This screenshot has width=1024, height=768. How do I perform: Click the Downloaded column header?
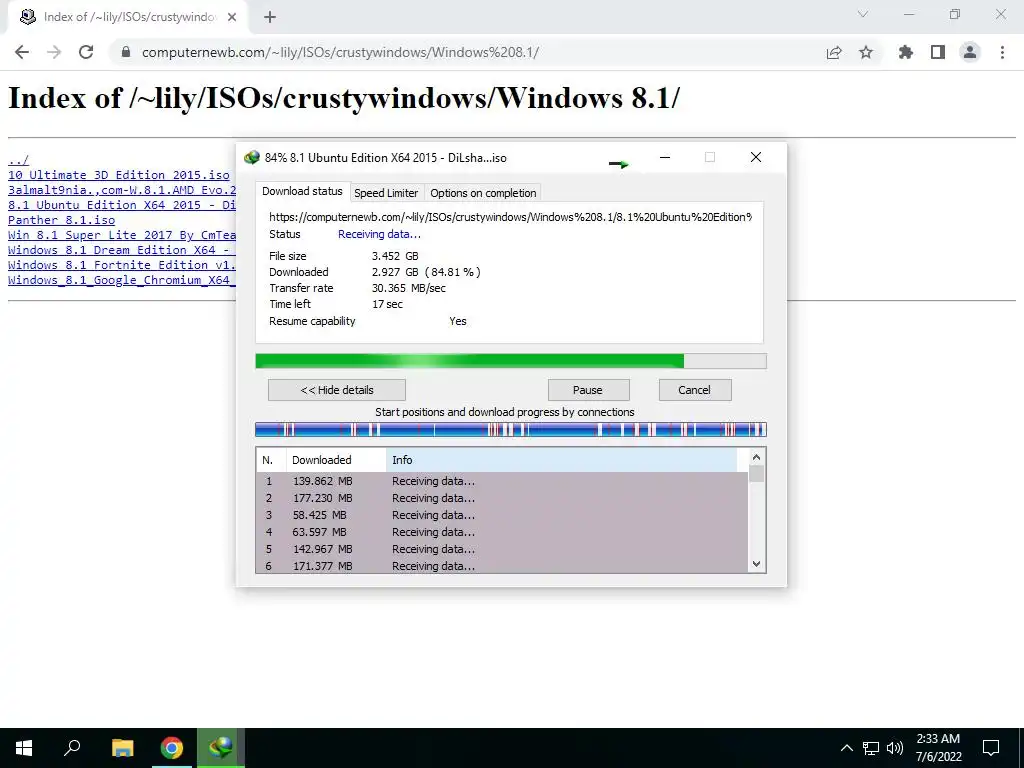[336, 460]
